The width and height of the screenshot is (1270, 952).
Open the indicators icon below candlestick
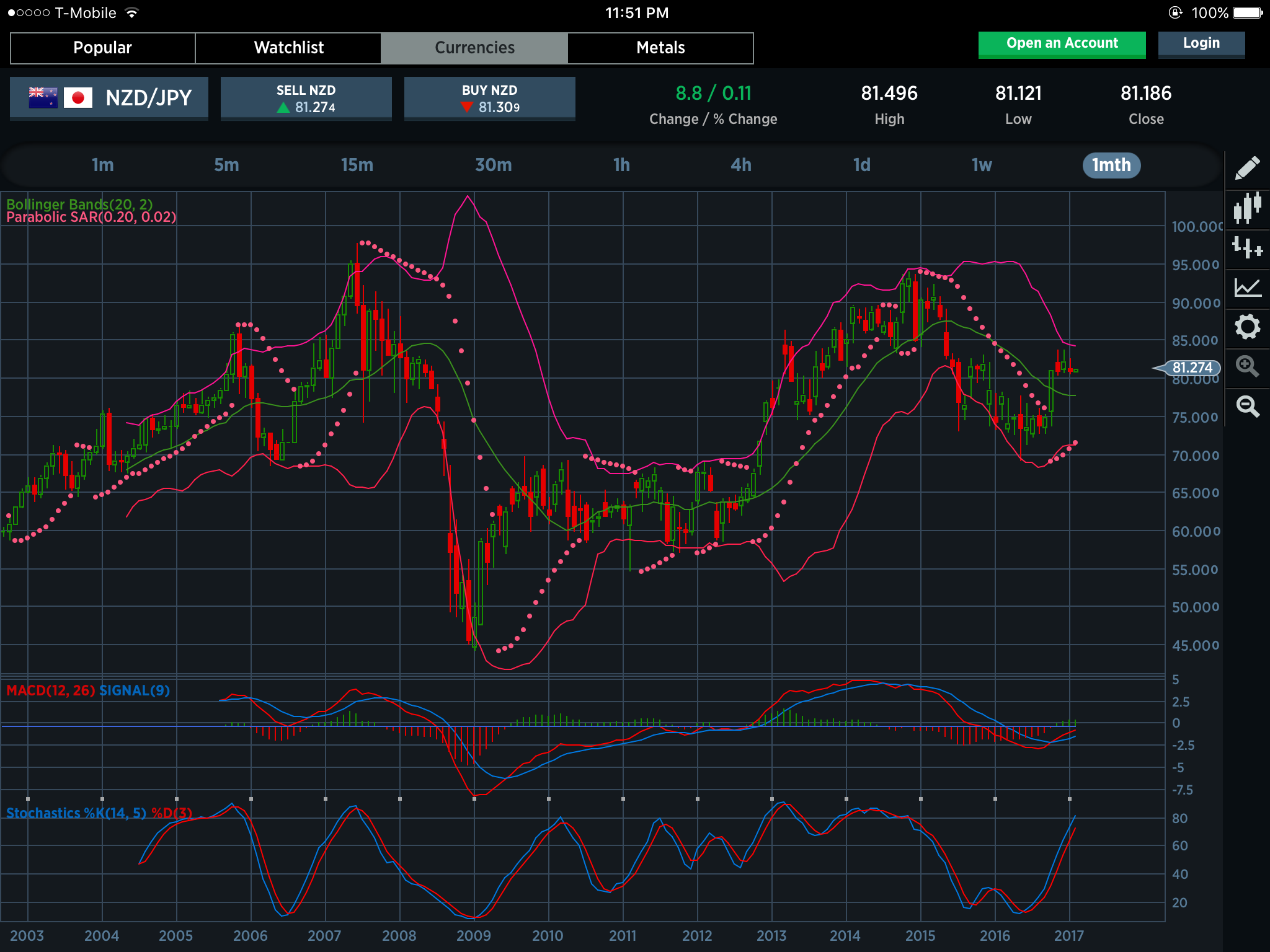click(1247, 247)
